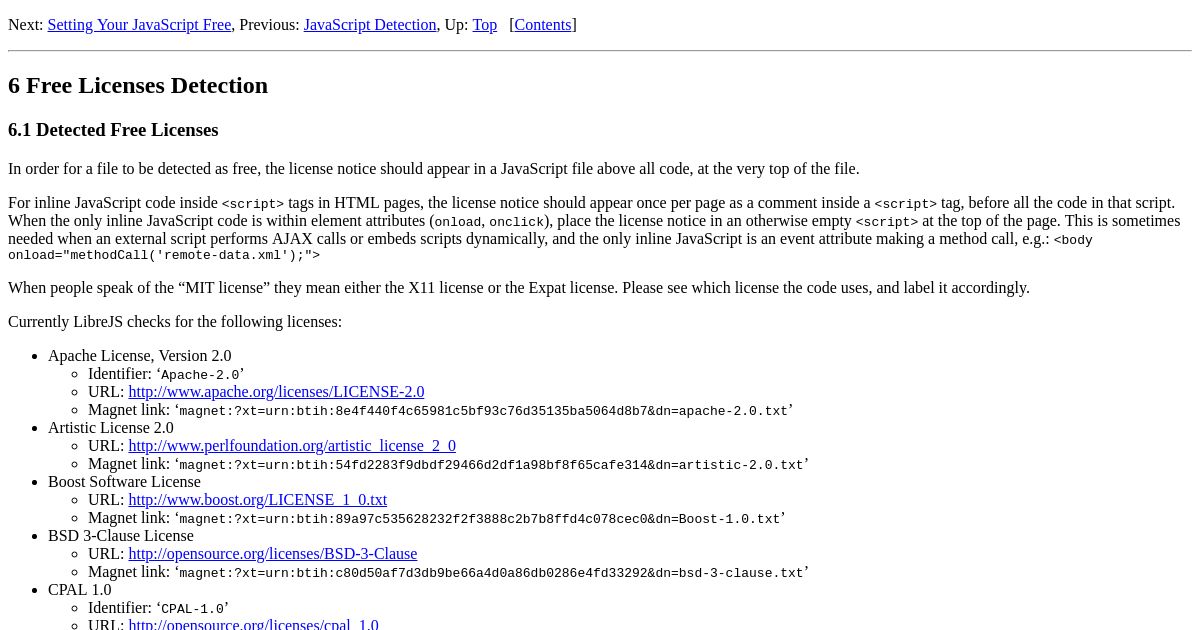Screen dimensions: 1200x630
Task: Click the artistic-2.0.txt magnet link text
Action: [x=491, y=465]
